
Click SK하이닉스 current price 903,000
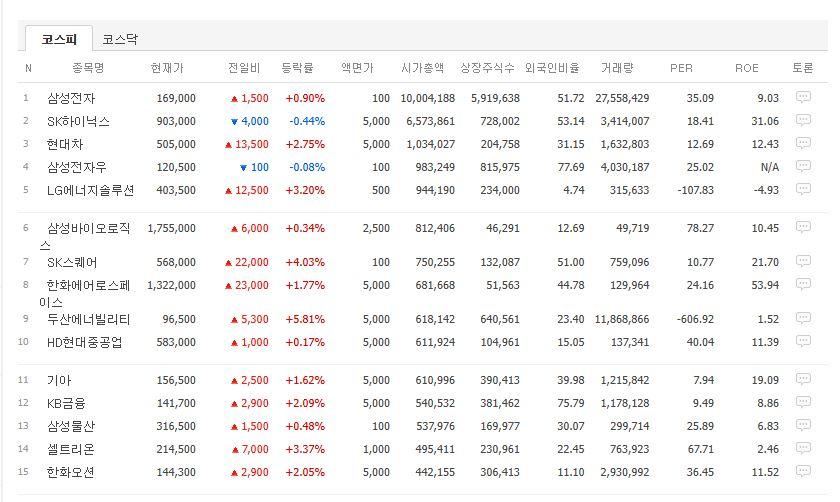[x=176, y=121]
